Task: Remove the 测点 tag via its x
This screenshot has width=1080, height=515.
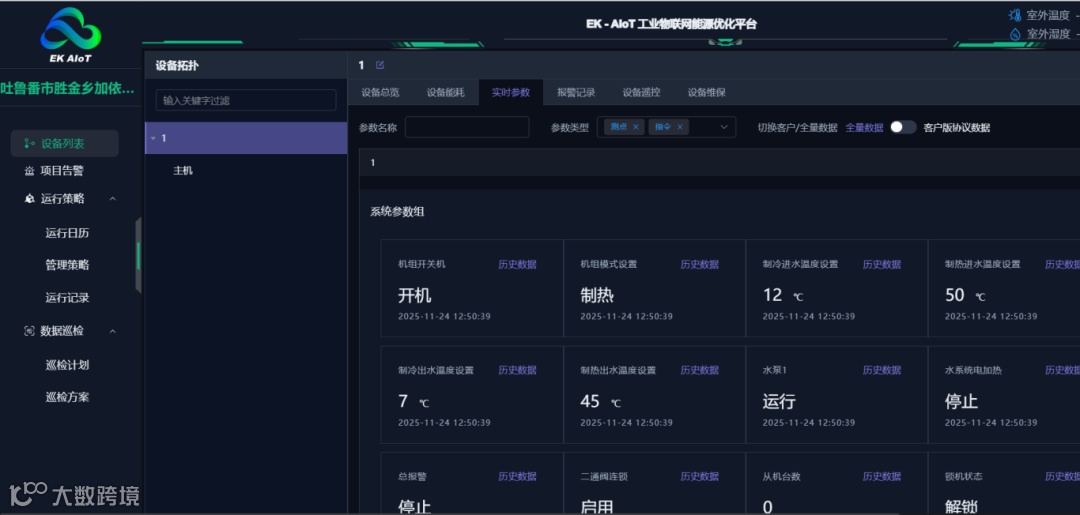Action: pyautogui.click(x=636, y=127)
